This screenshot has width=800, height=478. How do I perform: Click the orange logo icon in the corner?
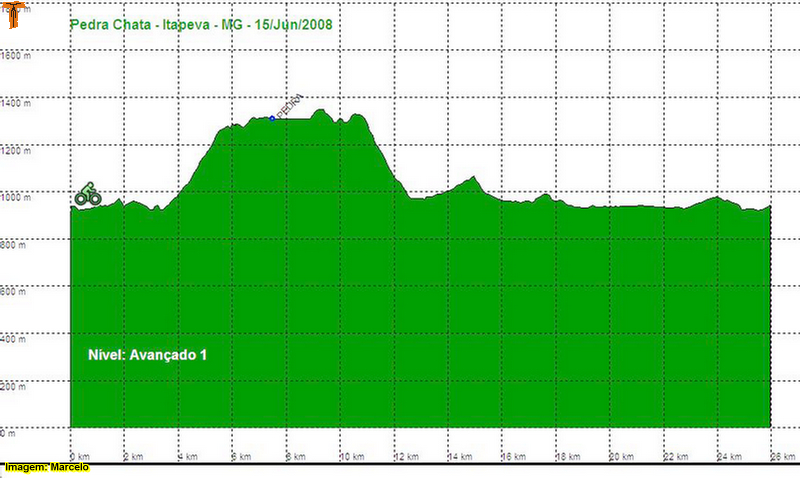pyautogui.click(x=14, y=15)
